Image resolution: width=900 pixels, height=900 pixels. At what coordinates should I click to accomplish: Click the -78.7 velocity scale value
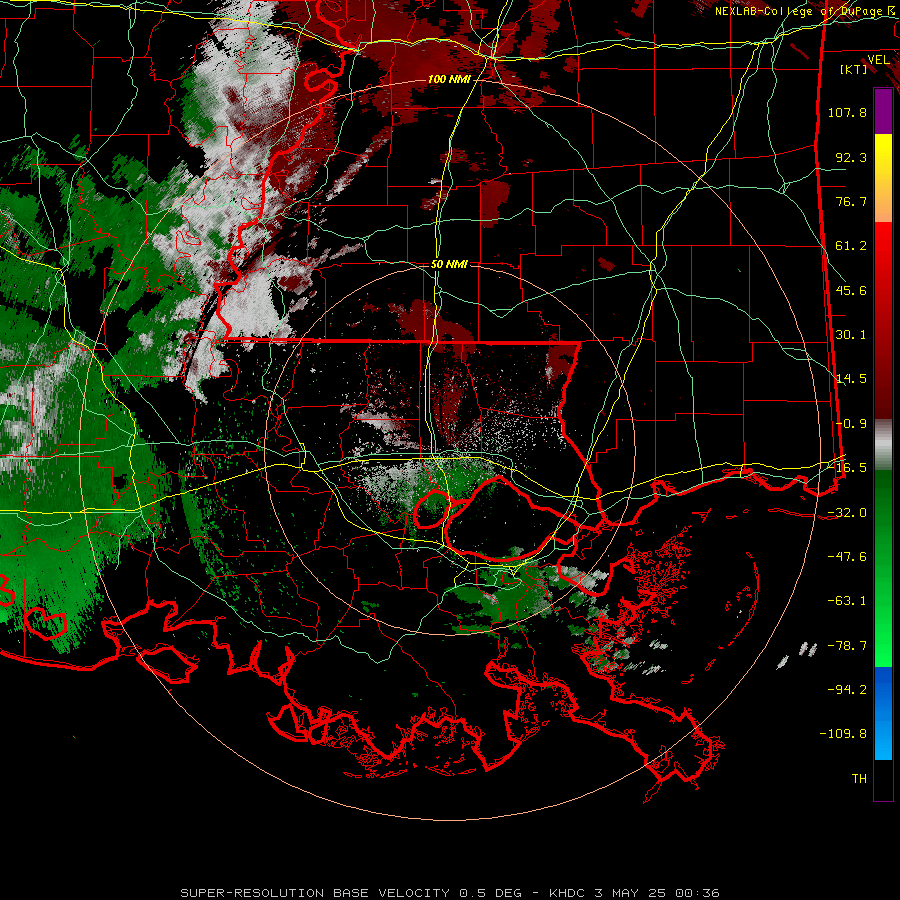tap(847, 646)
